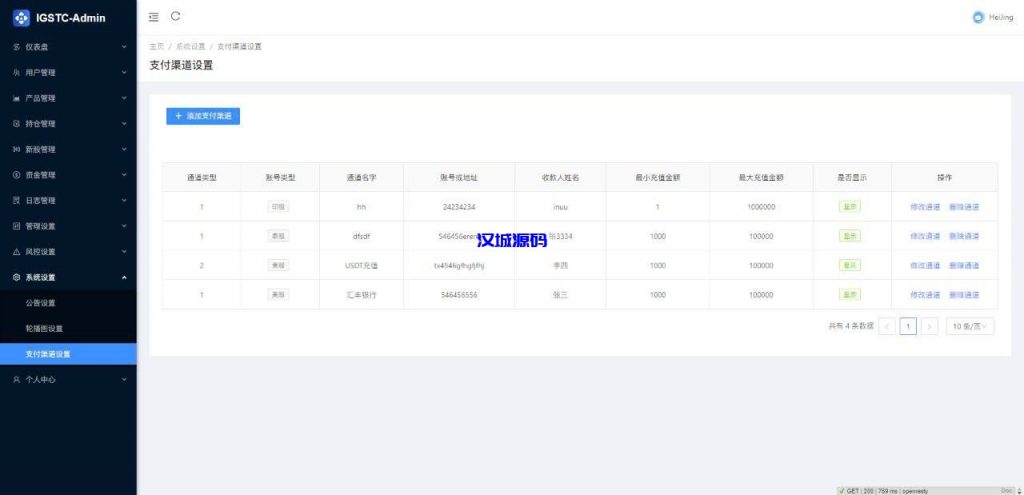
Task: Click the log icon beside 日志管理
Action: tap(16, 200)
